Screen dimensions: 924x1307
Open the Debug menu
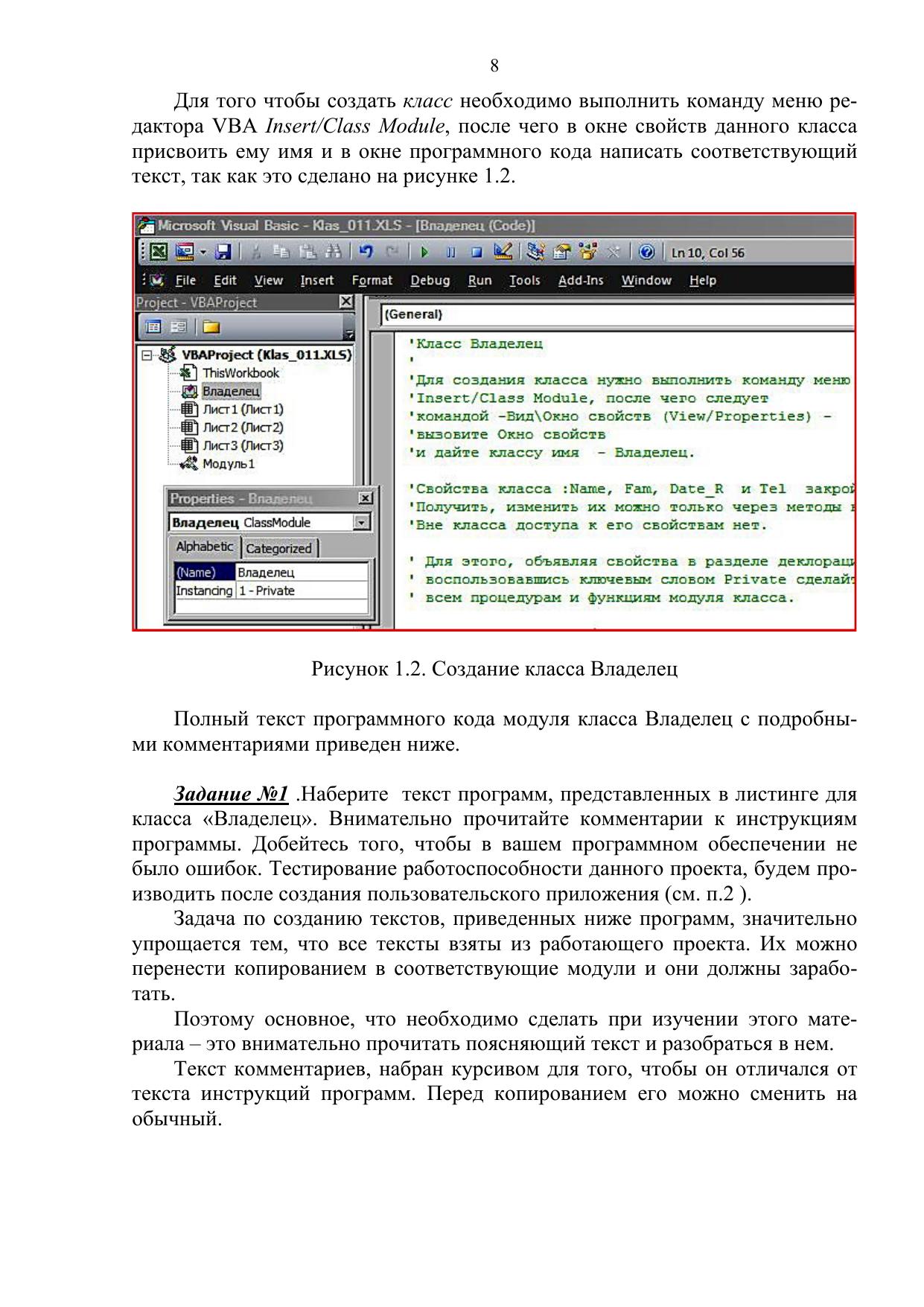coord(430,281)
